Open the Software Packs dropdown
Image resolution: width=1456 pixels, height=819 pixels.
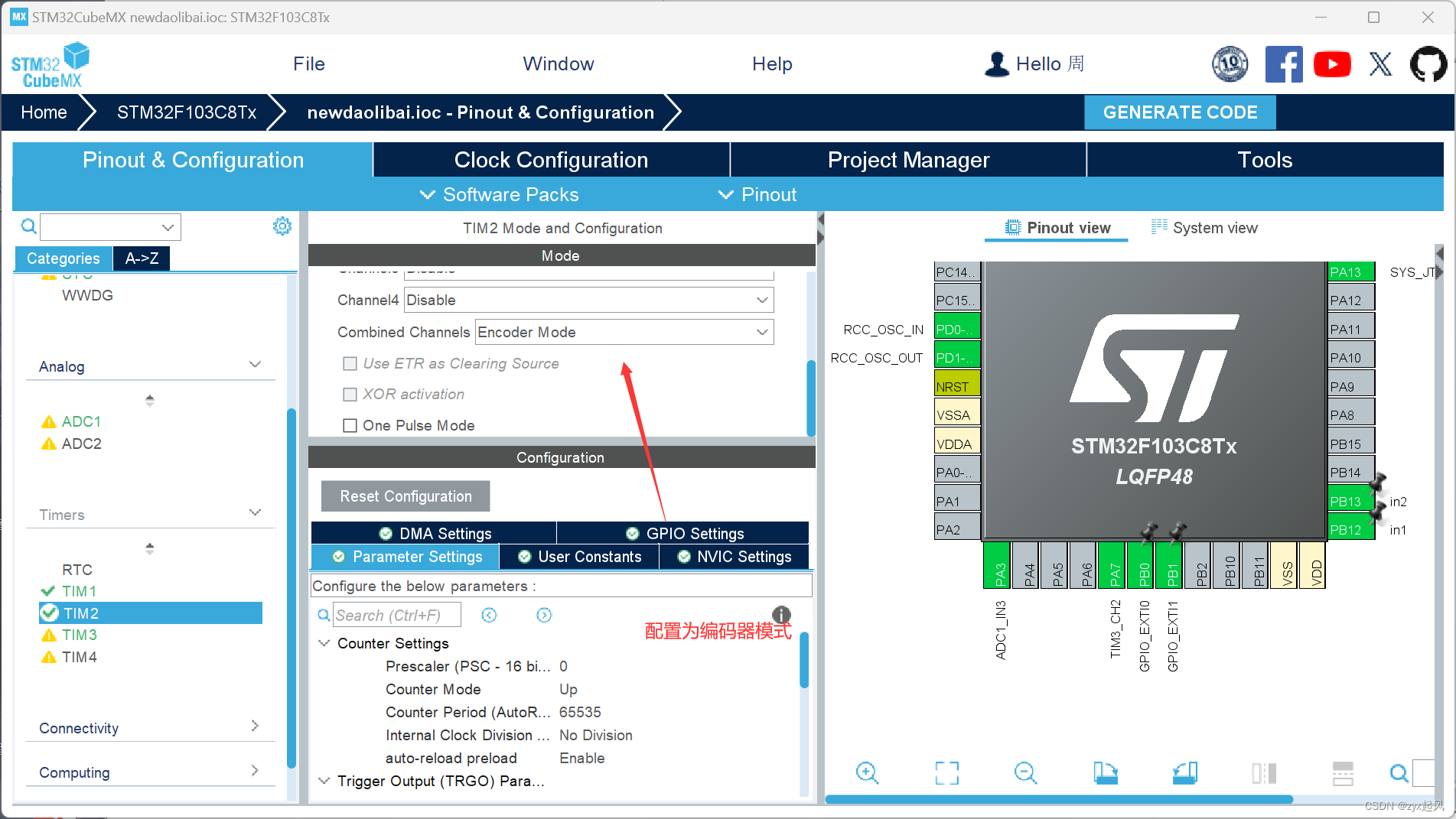tap(500, 194)
